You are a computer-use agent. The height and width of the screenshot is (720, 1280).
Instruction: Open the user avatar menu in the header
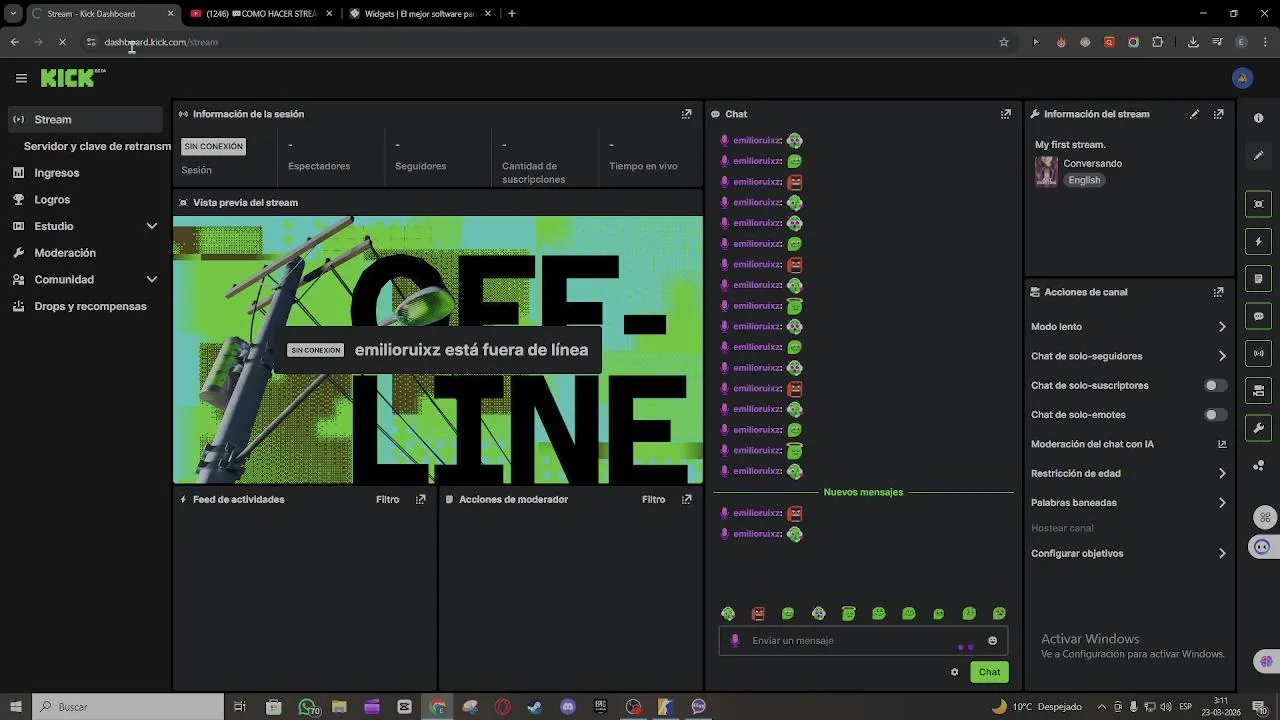1243,78
